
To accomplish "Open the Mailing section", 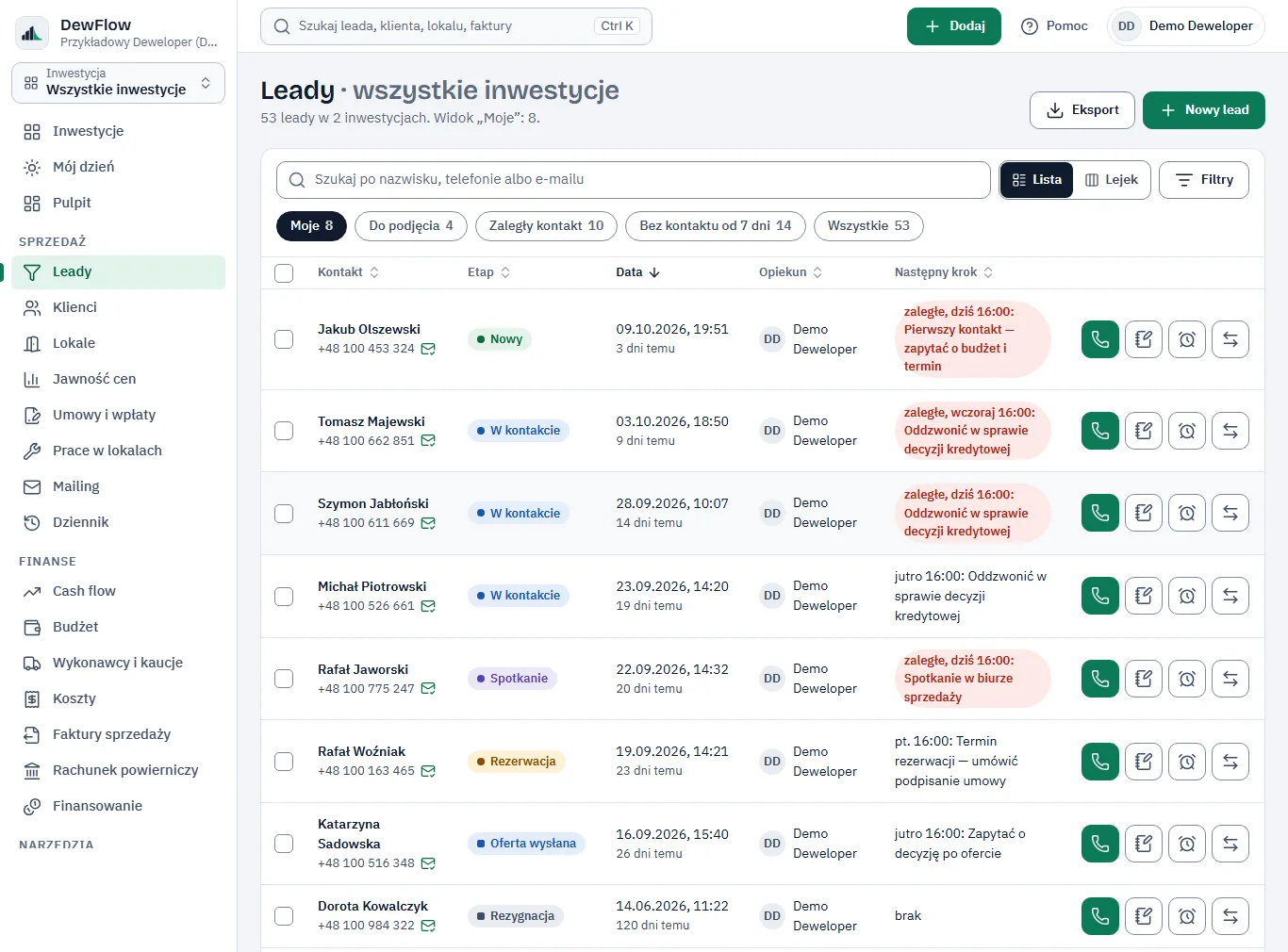I will point(119,486).
